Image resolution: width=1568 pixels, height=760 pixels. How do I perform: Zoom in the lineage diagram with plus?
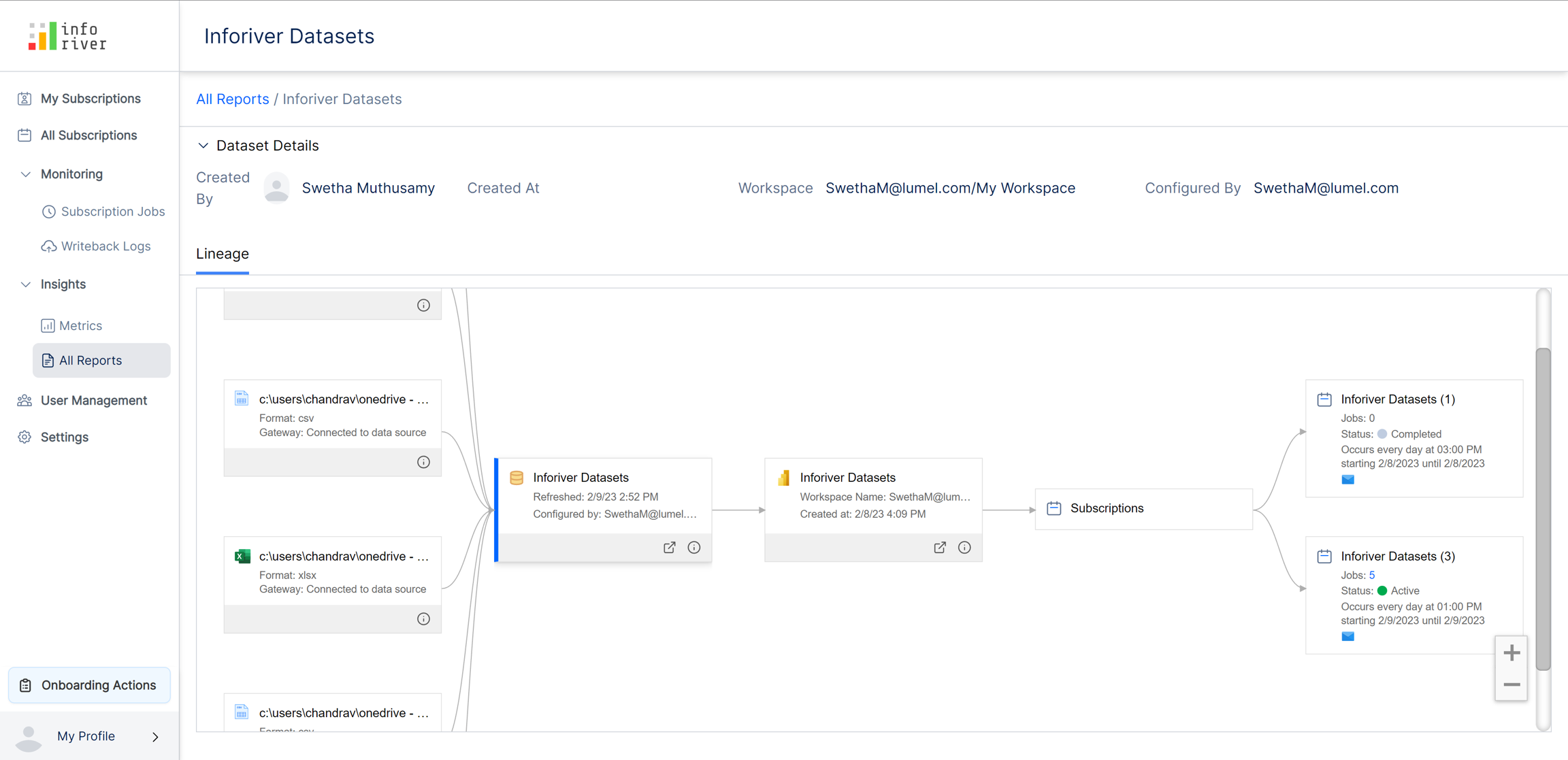1512,653
